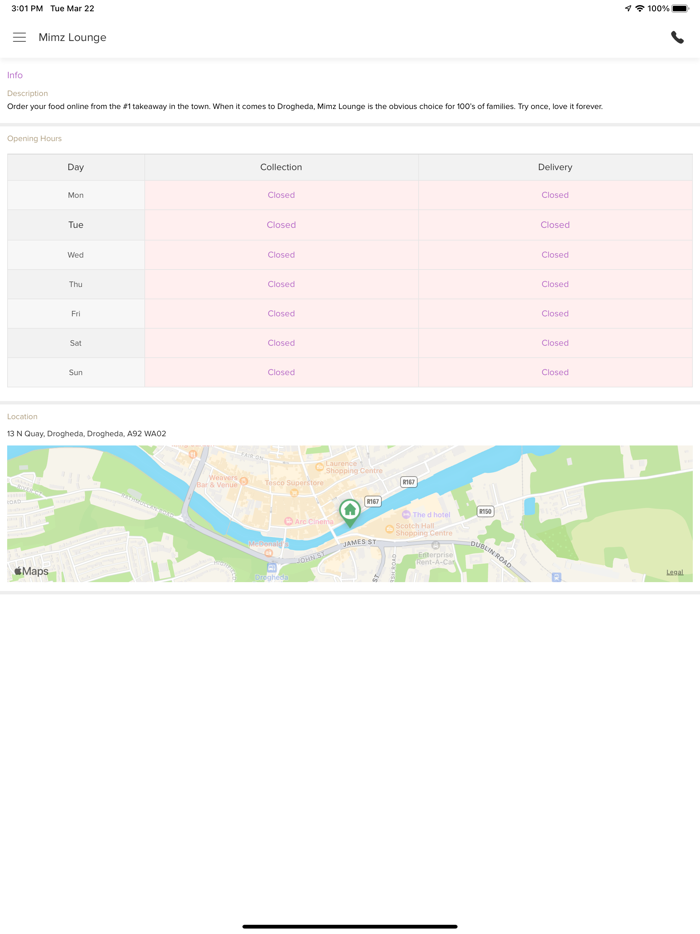Tap Arc Cinema marker on map
The height and width of the screenshot is (934, 700).
point(309,521)
